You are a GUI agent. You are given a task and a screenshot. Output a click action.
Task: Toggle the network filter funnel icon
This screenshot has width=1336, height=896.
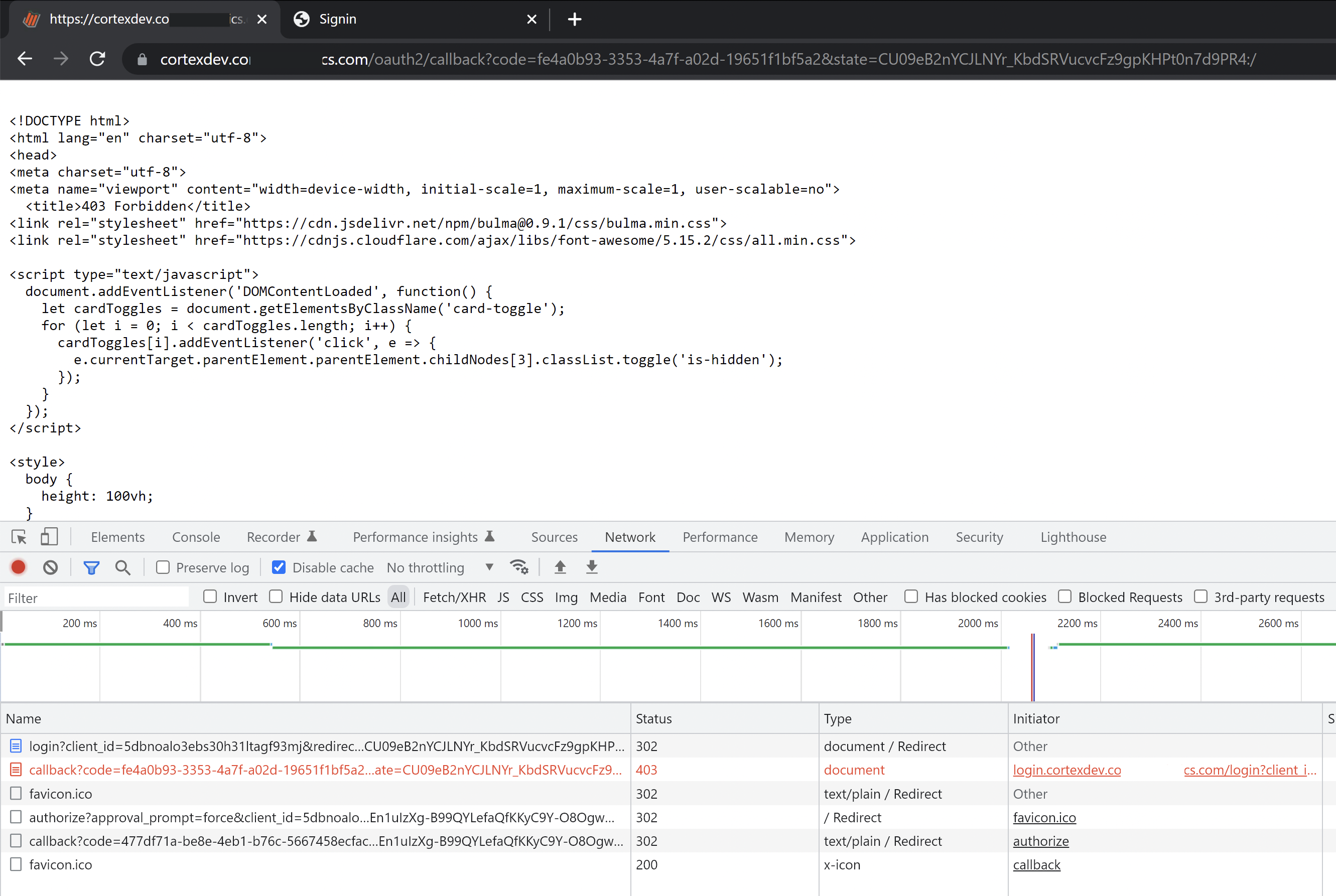[91, 567]
